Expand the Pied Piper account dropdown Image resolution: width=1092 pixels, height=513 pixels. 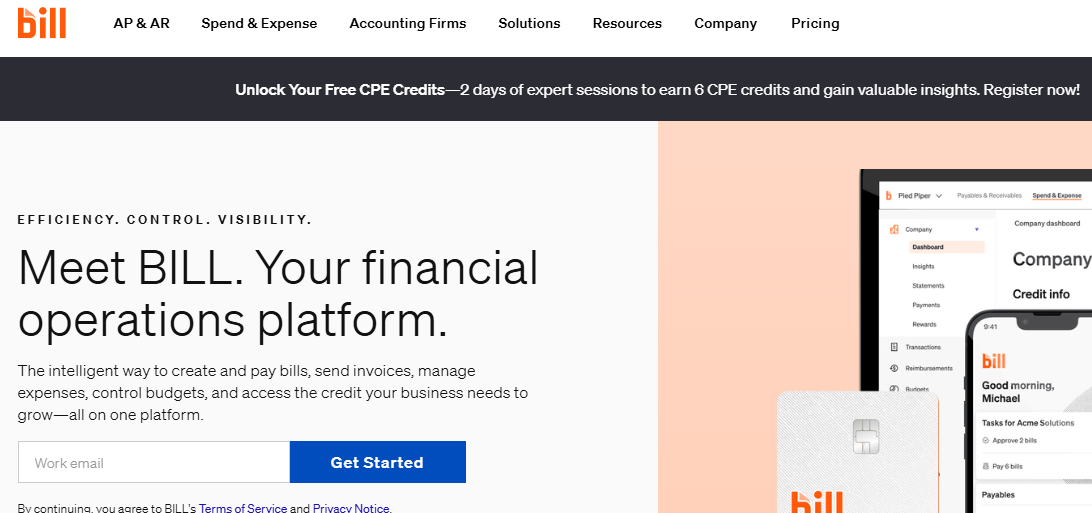coord(939,196)
